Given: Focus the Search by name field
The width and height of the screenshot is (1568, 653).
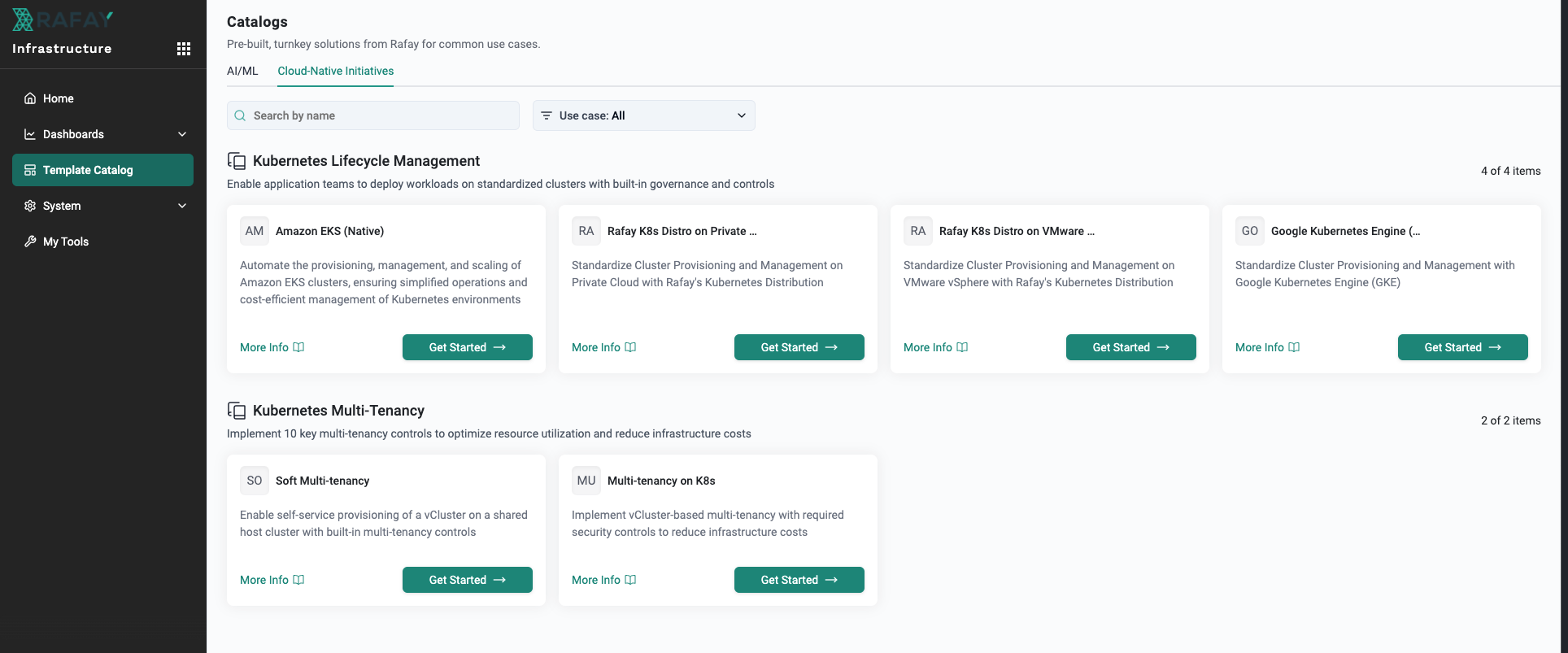Looking at the screenshot, I should point(373,115).
